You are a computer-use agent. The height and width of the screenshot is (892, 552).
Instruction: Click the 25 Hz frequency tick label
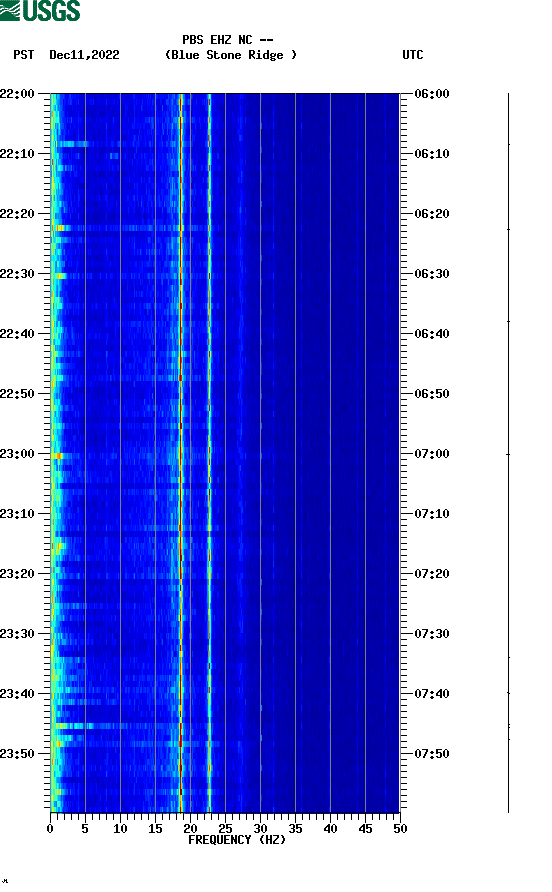(225, 829)
